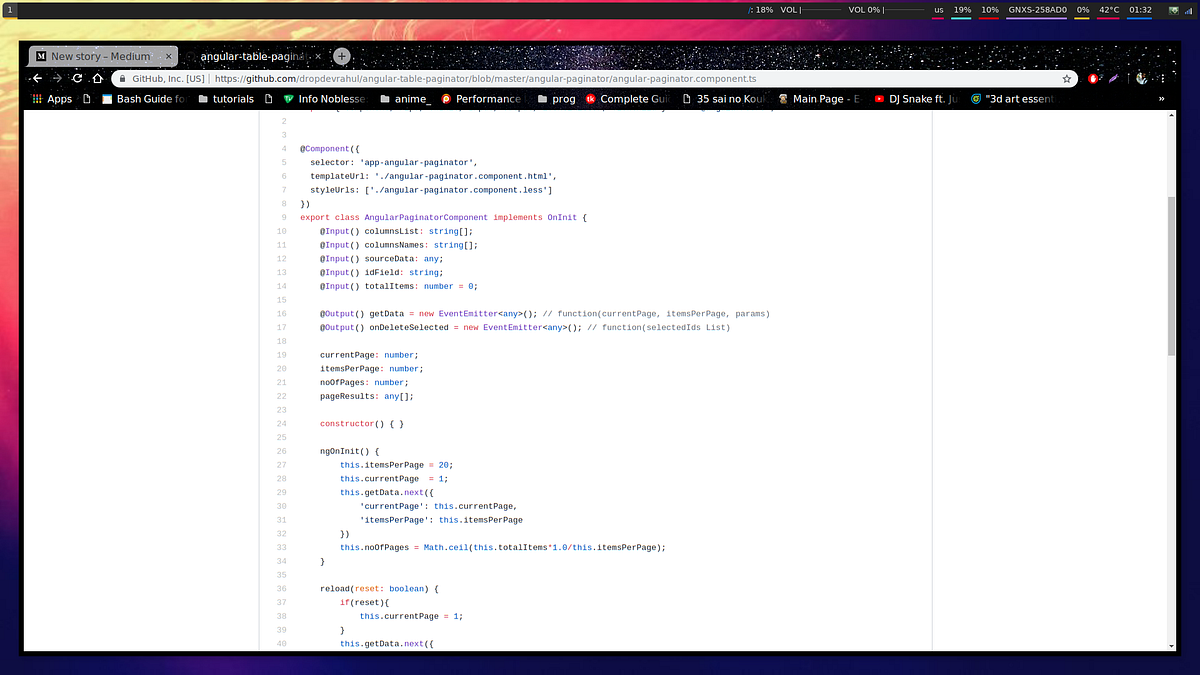The height and width of the screenshot is (675, 1200).
Task: Open the Bash Guide bookmarks folder
Action: click(145, 98)
